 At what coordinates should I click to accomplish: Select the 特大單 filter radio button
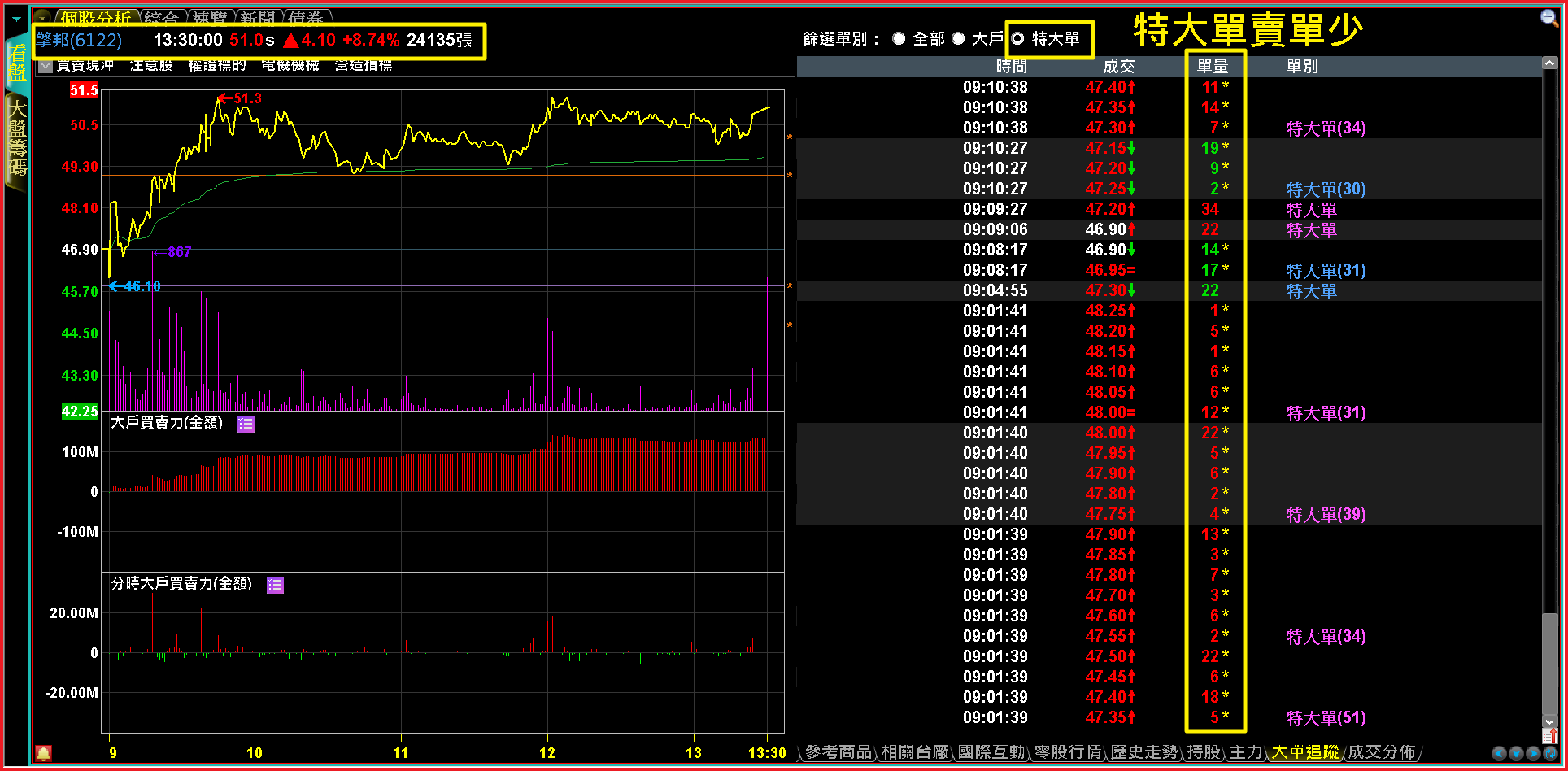pos(1017,39)
